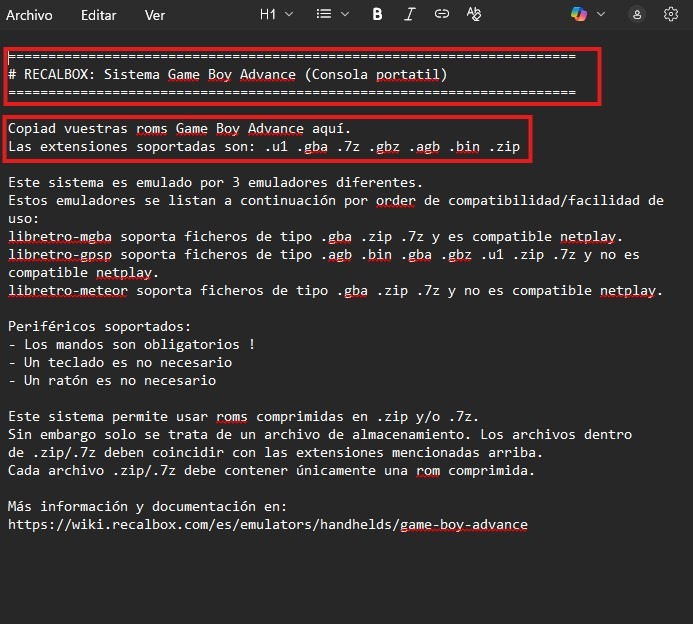
Task: Open Notepad settings gear
Action: tap(670, 14)
